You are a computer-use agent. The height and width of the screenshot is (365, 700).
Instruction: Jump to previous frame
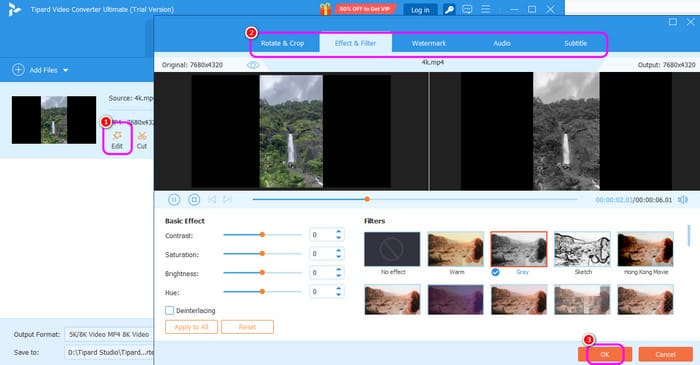pyautogui.click(x=212, y=199)
